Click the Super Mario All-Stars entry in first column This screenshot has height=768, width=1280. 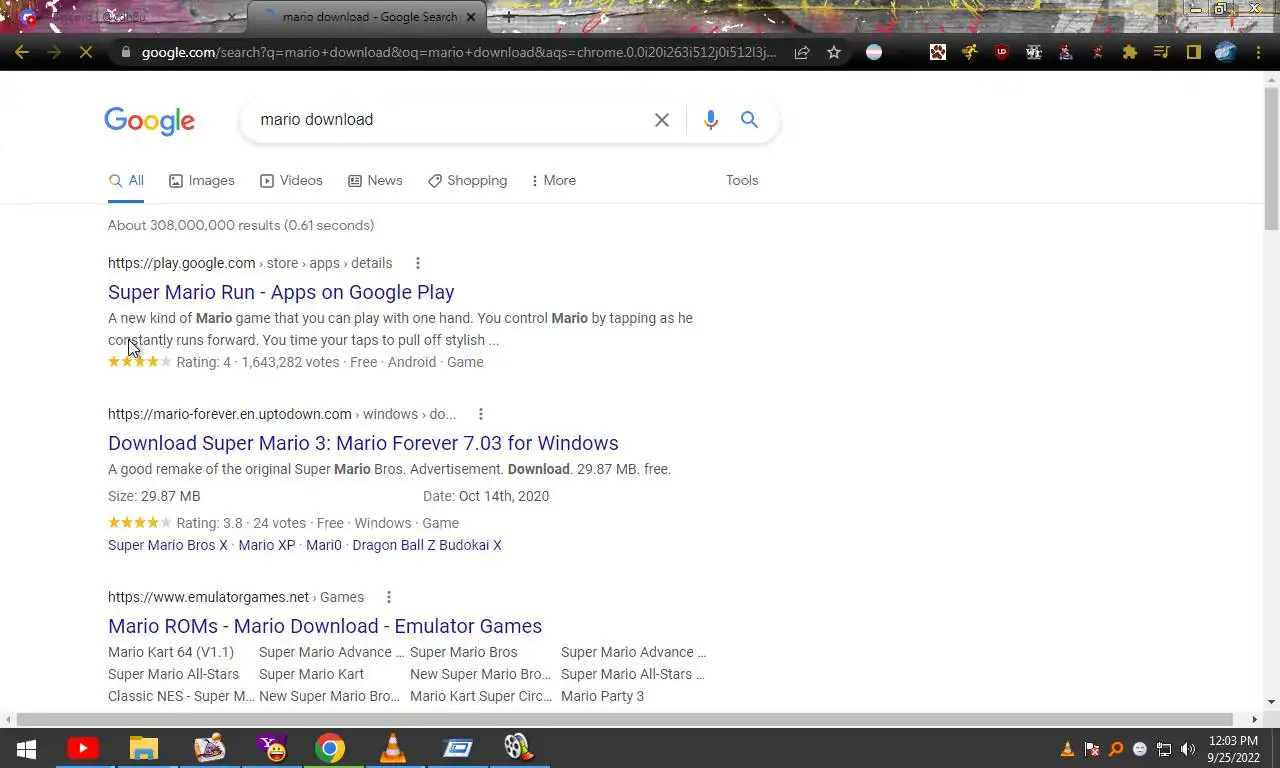(x=174, y=674)
